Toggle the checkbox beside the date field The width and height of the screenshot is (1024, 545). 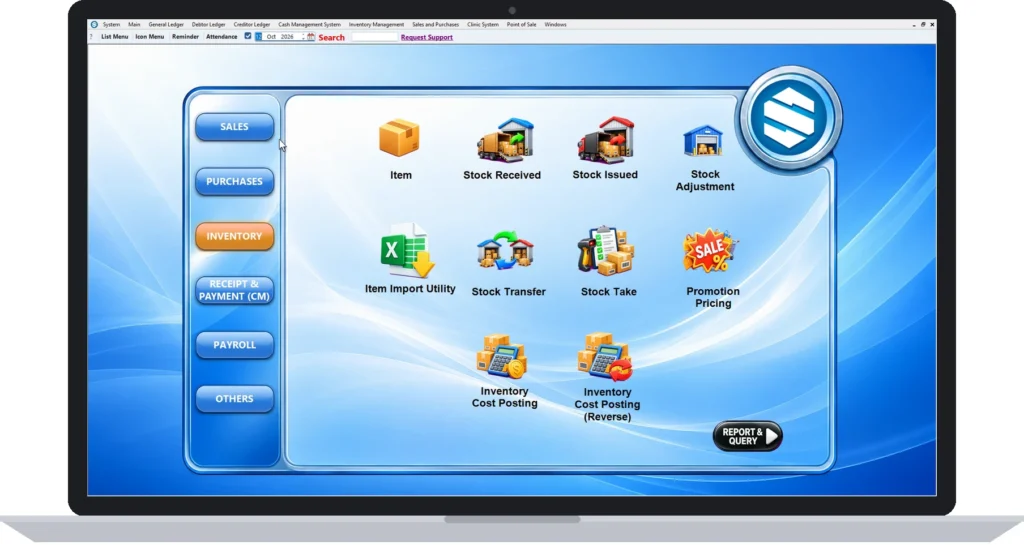[248, 36]
